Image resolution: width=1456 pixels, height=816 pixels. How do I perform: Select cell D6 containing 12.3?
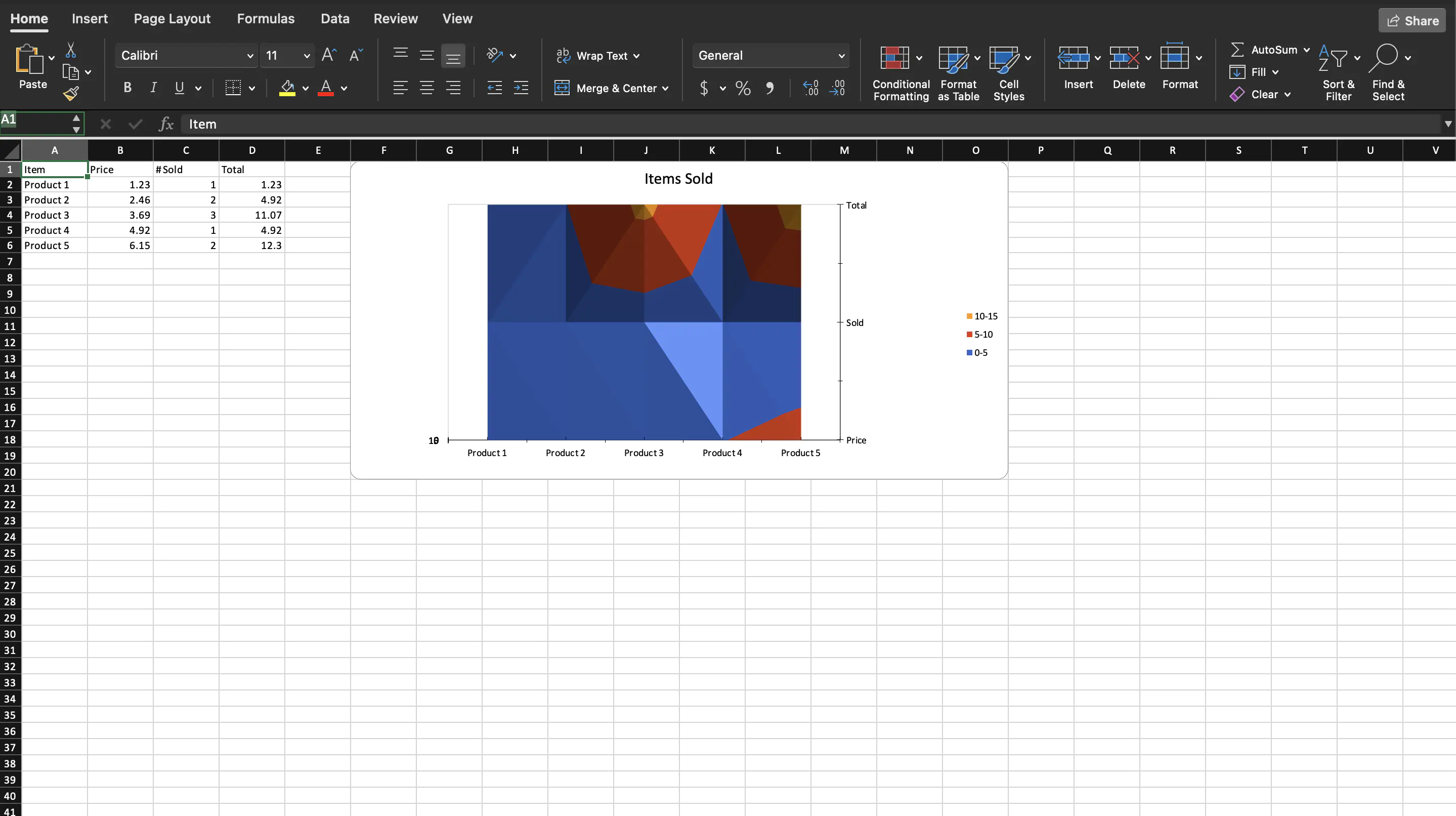(251, 246)
